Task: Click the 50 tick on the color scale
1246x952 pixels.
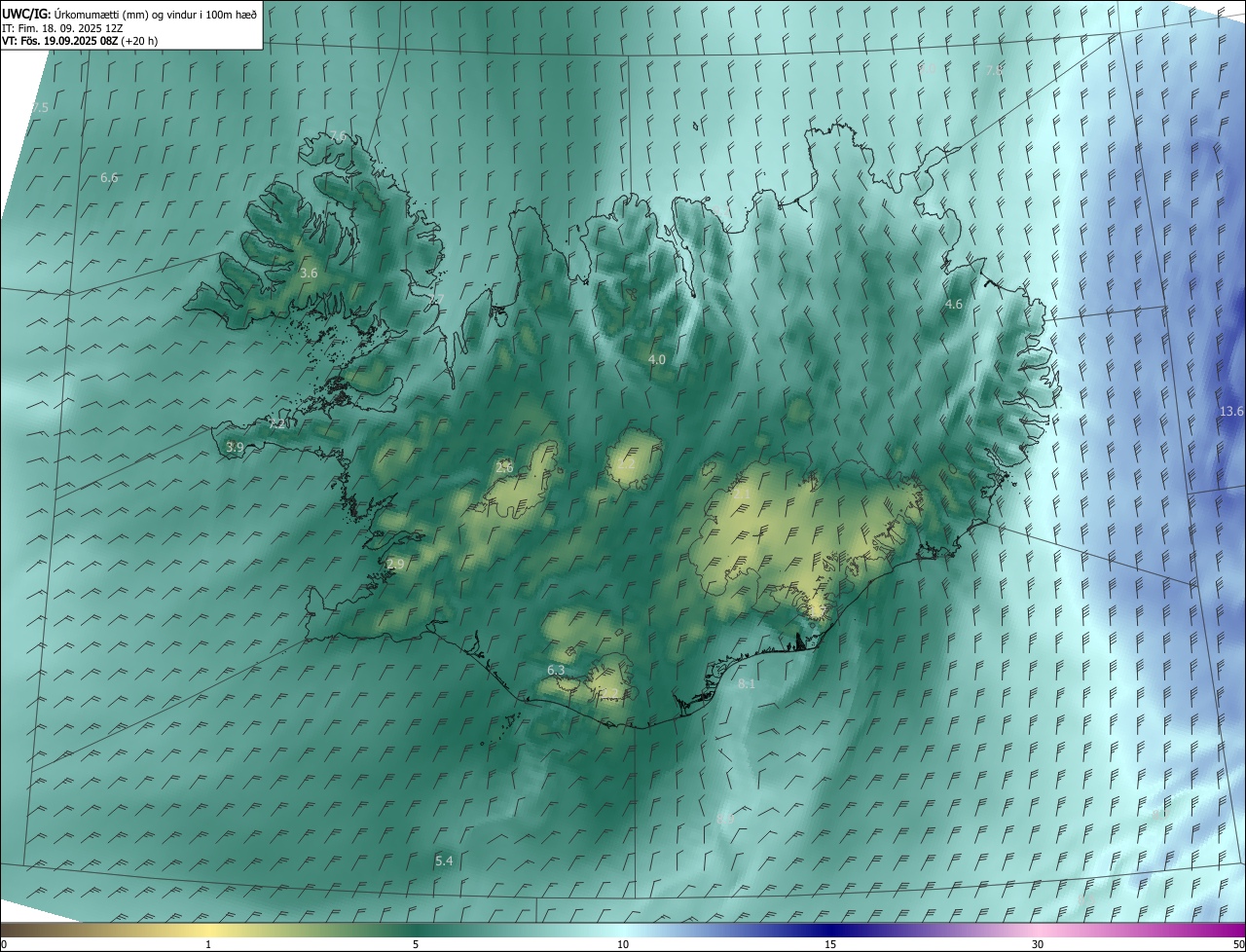Action: (1238, 944)
